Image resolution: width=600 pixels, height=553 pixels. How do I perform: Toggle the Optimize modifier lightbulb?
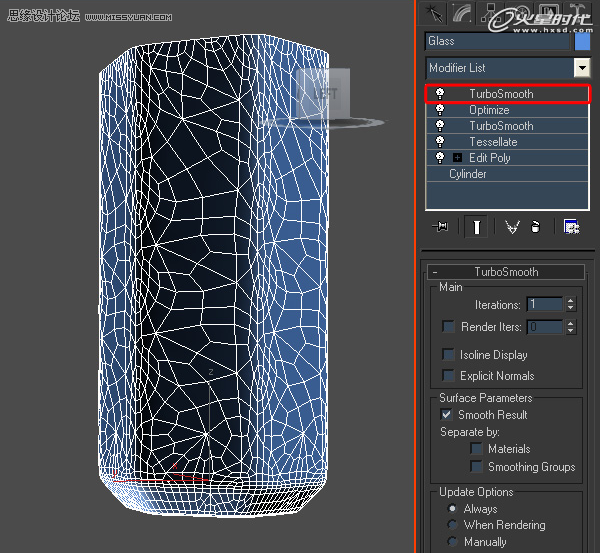coord(440,110)
